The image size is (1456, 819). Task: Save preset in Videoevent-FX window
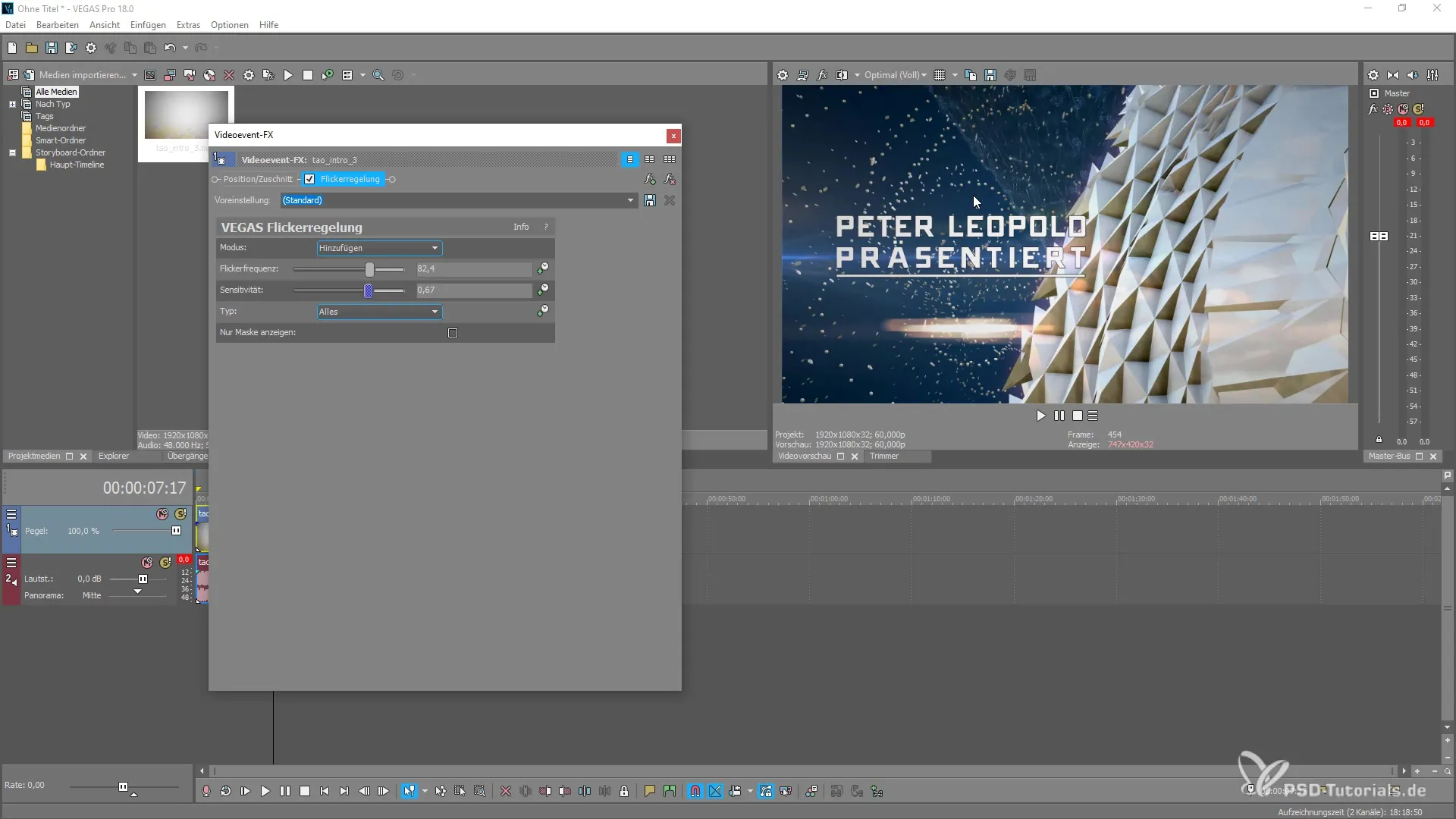tap(650, 200)
